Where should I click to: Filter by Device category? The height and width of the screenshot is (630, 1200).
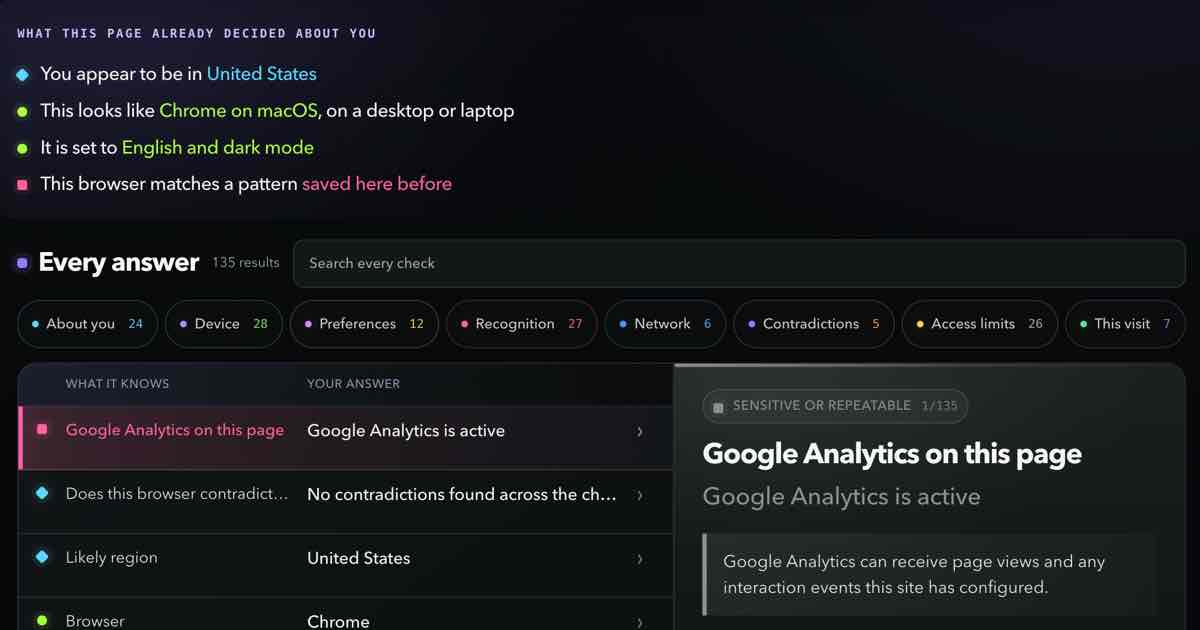point(223,324)
